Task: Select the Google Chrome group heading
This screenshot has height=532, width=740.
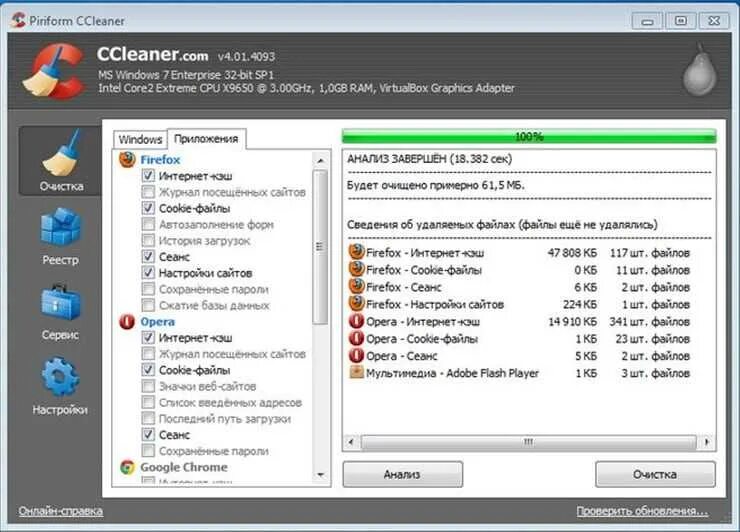Action: click(184, 467)
